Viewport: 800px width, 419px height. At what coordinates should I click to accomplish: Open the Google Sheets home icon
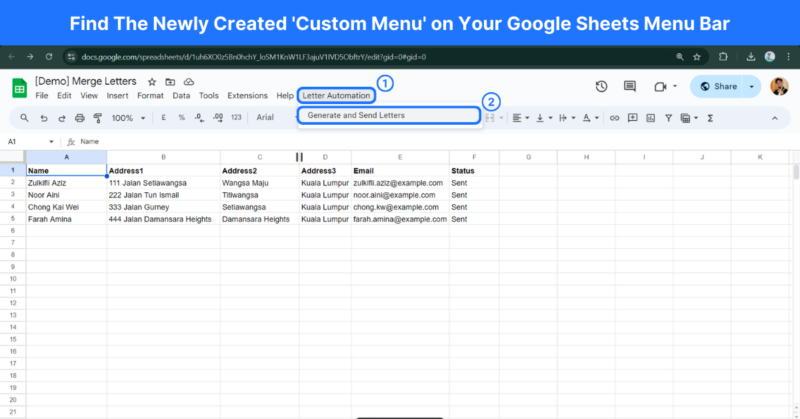tap(19, 88)
